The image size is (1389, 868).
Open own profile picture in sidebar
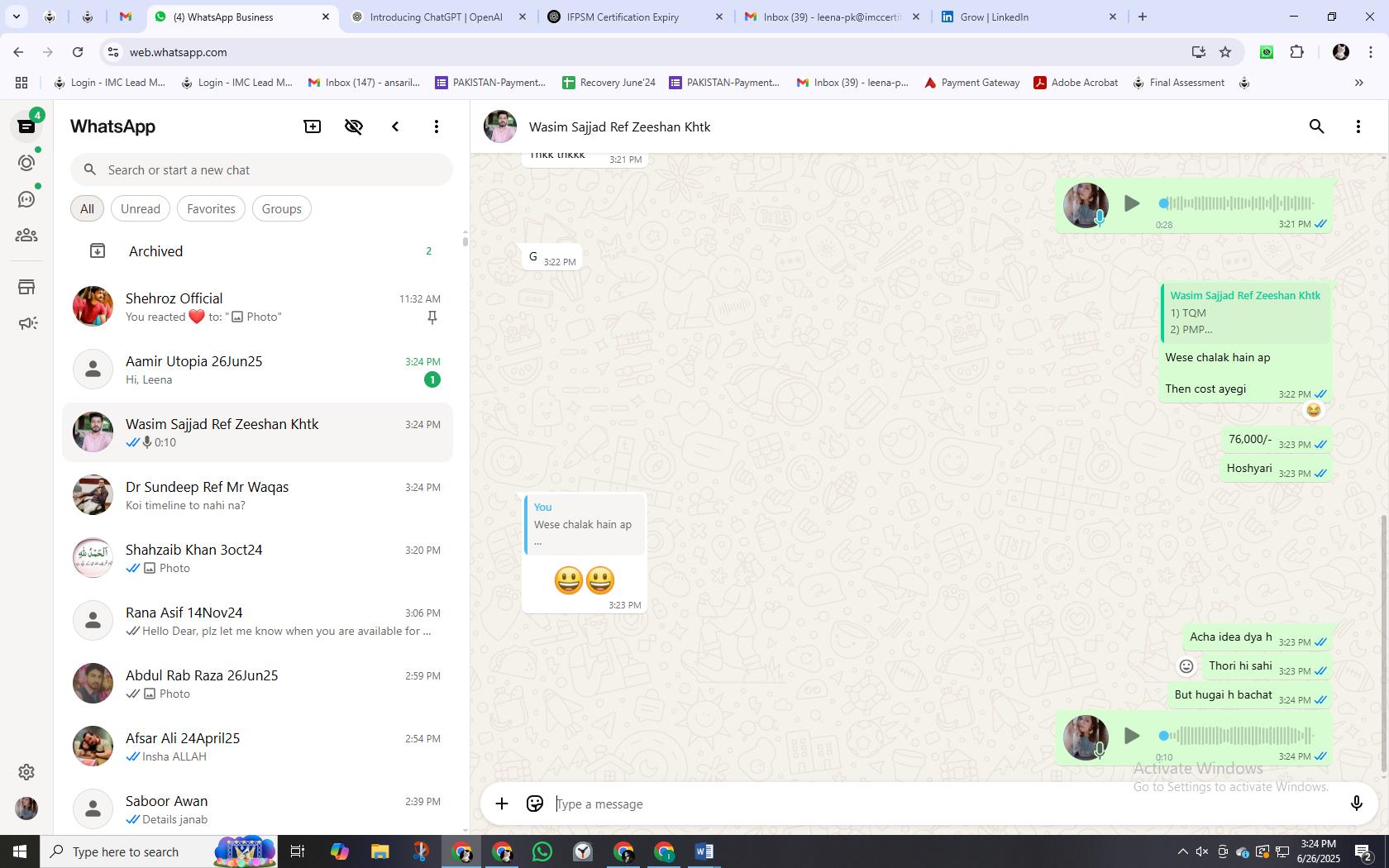coord(26,808)
